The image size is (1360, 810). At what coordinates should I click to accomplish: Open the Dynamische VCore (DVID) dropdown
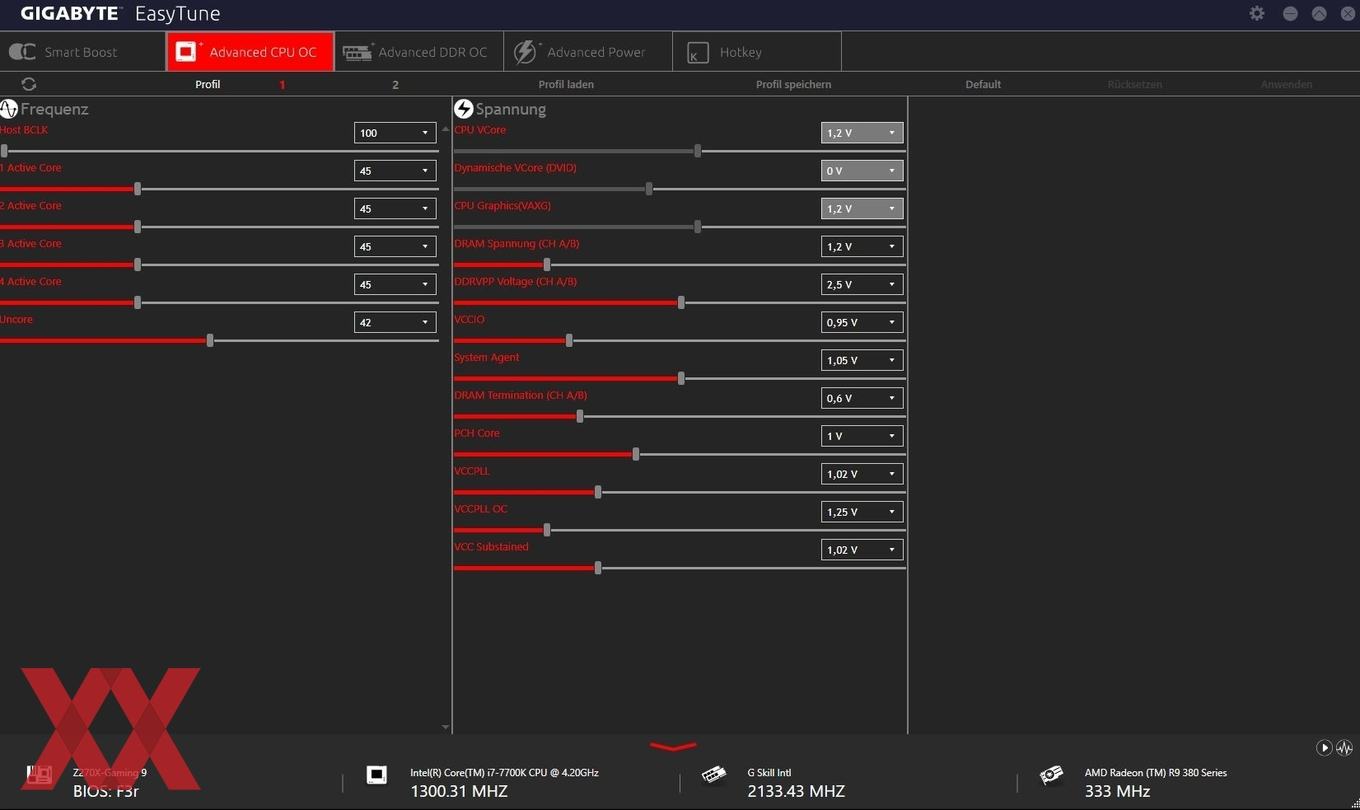point(862,171)
